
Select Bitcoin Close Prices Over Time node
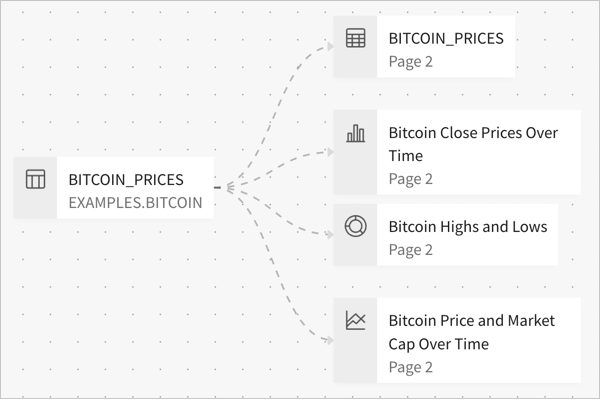pos(457,152)
